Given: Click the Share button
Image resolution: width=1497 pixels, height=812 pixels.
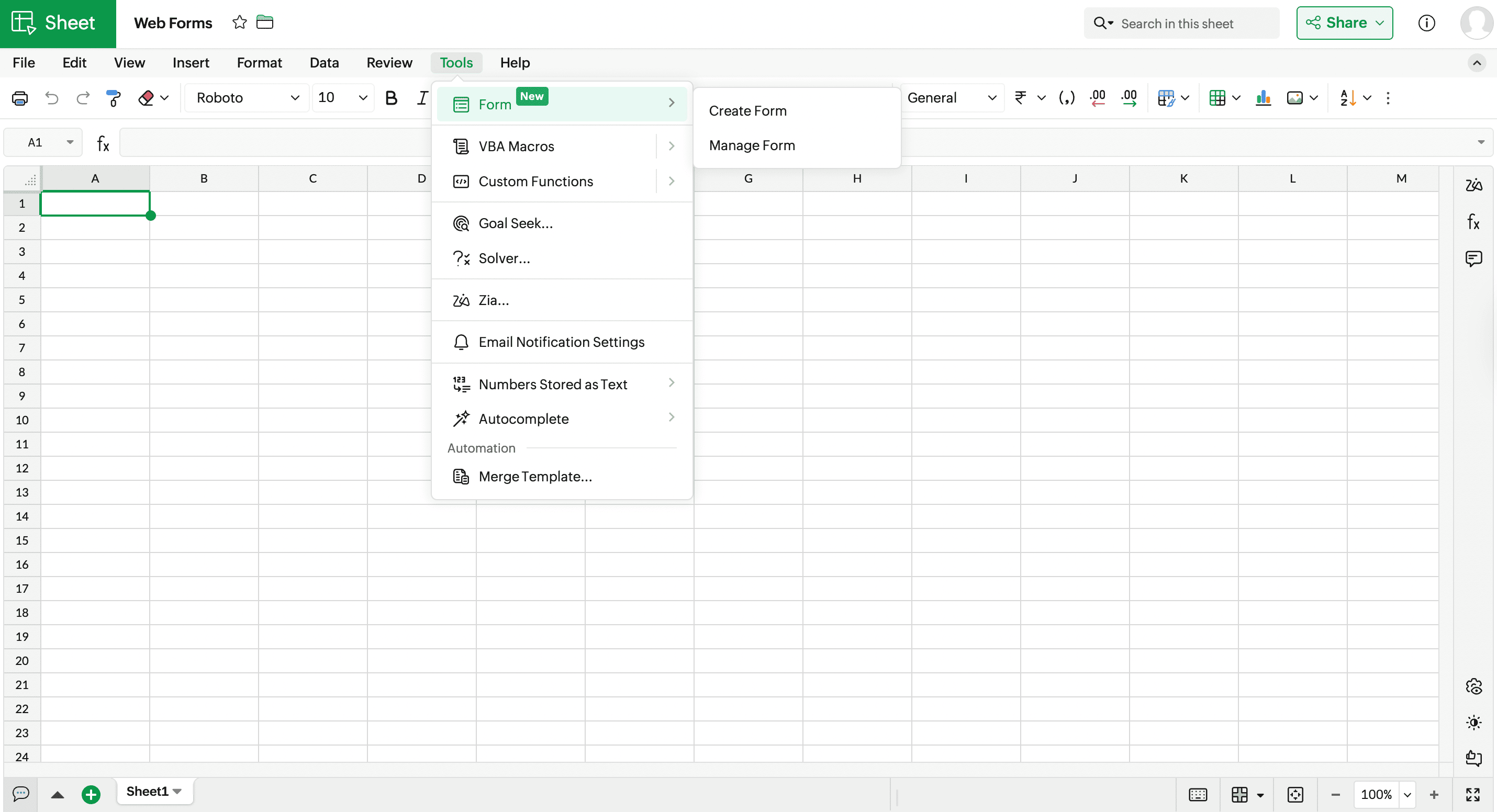Looking at the screenshot, I should point(1344,22).
